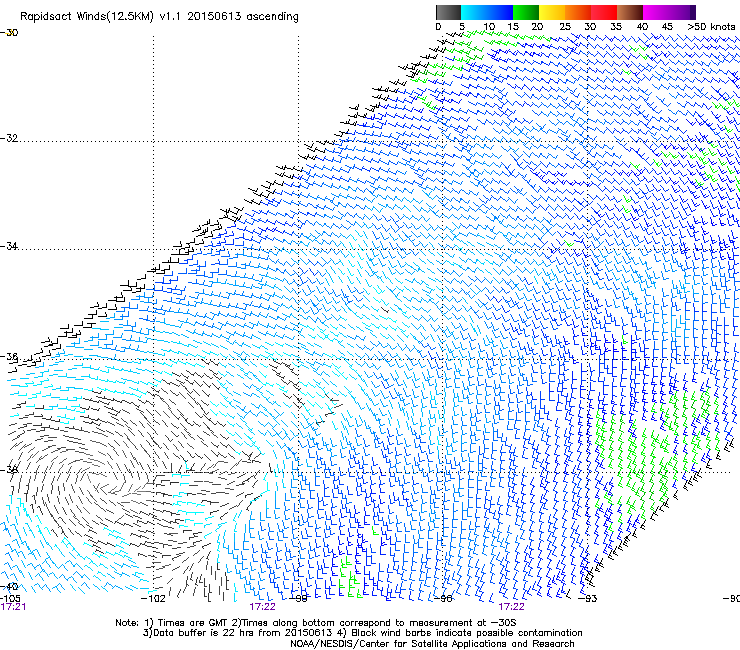Click the '20150613 ascending' text in title
This screenshot has height=650, width=740.
(x=243, y=17)
